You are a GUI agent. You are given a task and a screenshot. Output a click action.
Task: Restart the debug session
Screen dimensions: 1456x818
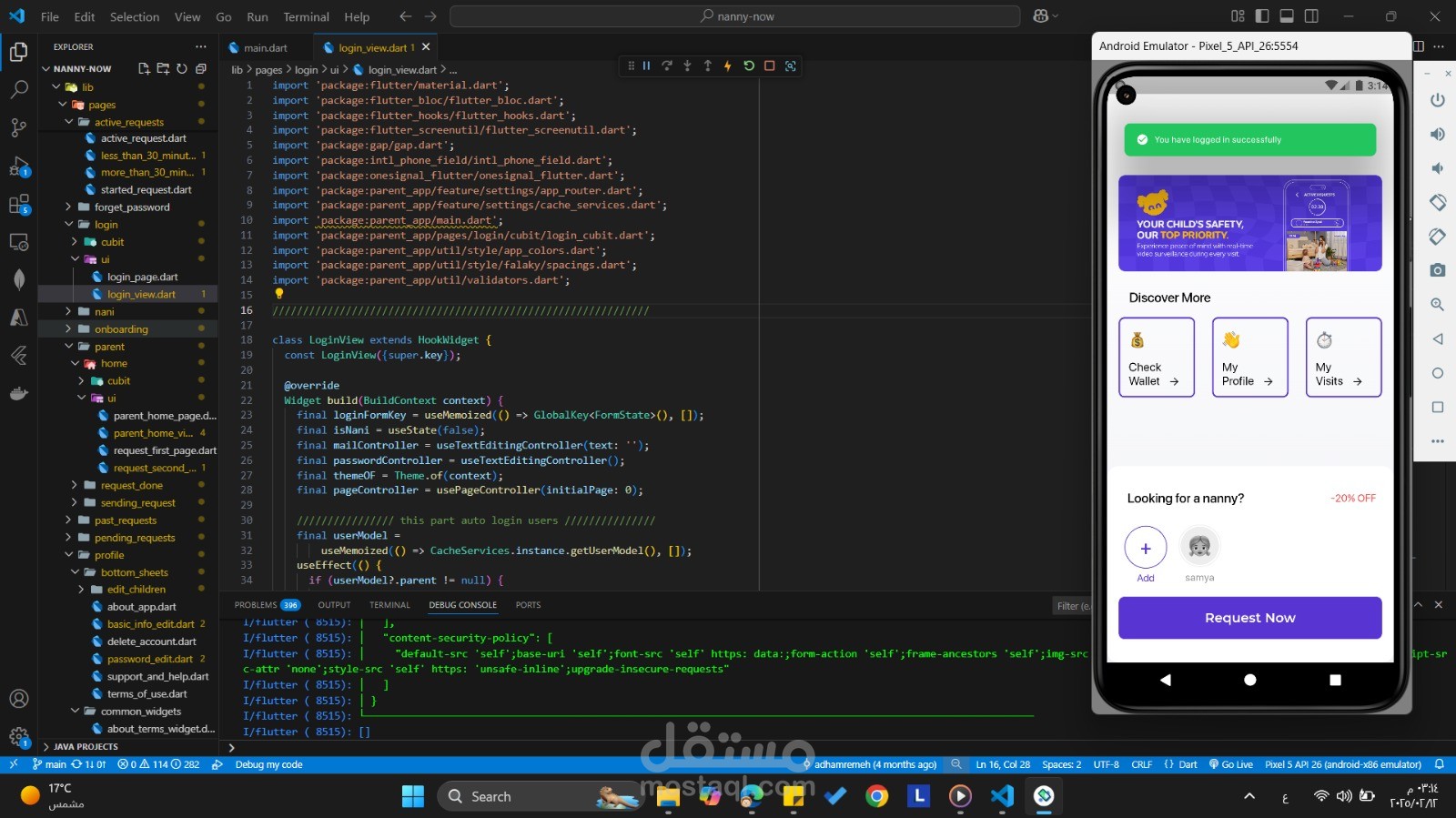pyautogui.click(x=749, y=66)
